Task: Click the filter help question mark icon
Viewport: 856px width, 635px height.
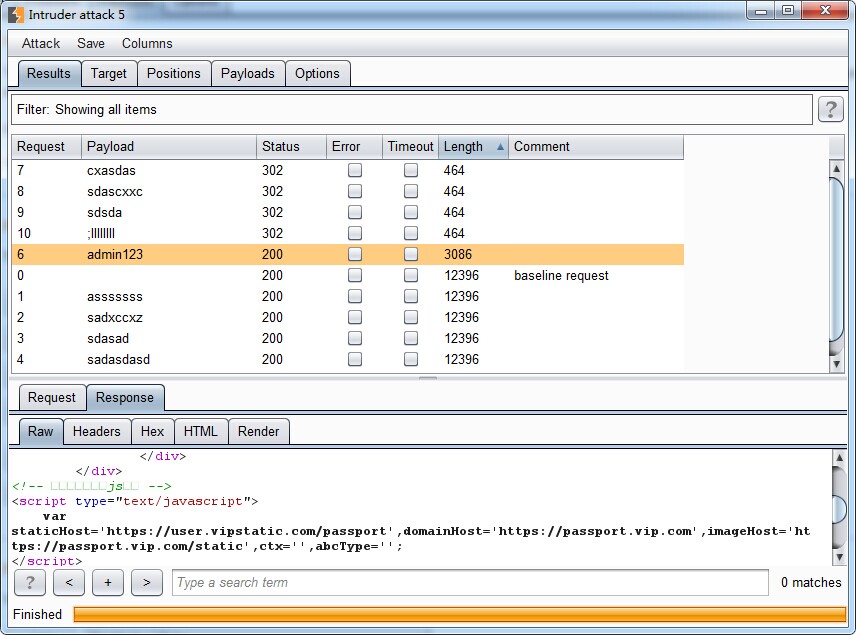Action: click(830, 109)
